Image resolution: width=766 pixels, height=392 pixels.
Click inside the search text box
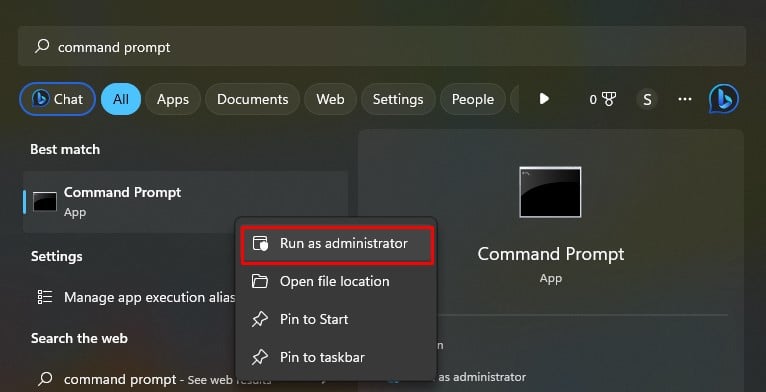point(382,47)
